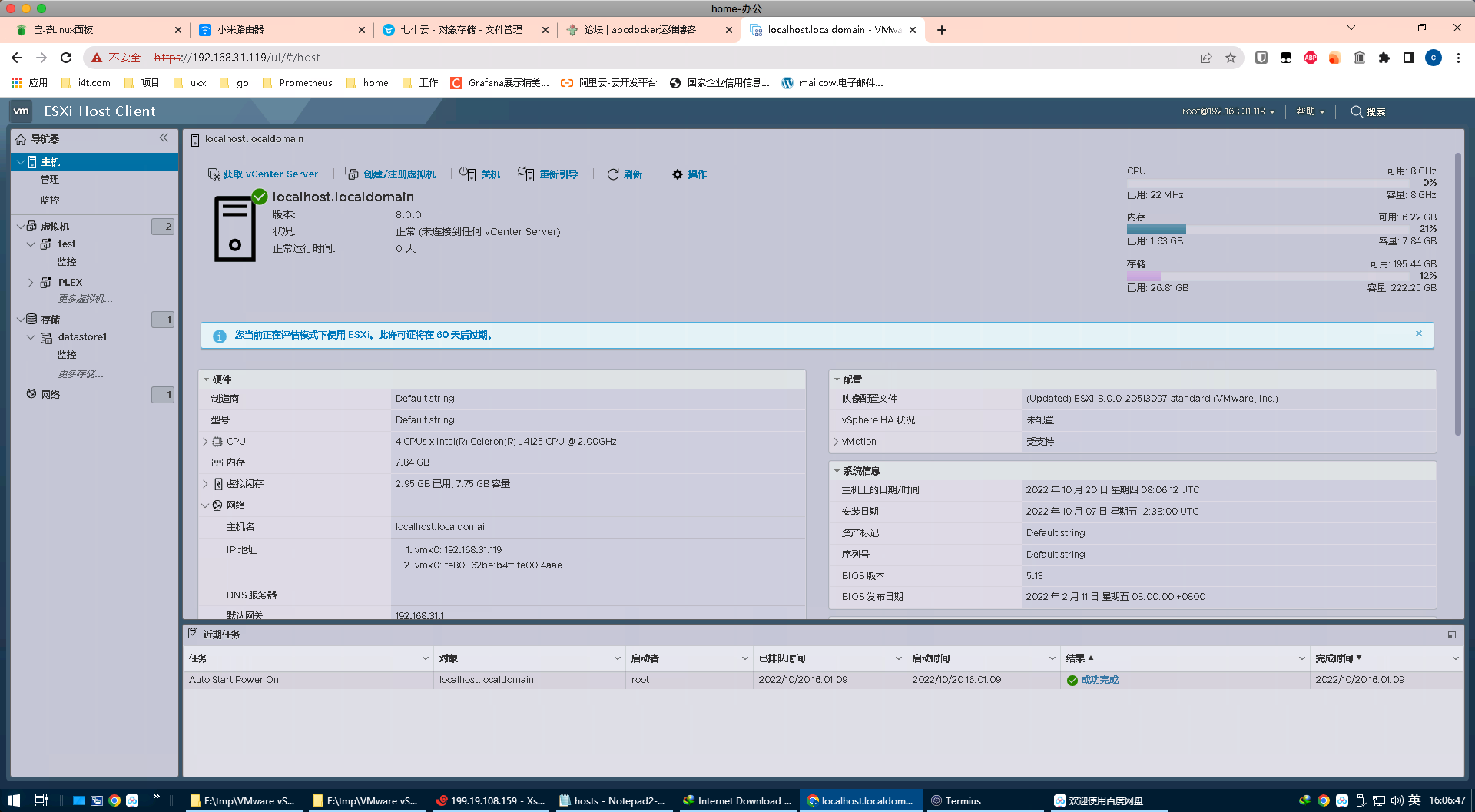Open the Windows Start menu

tap(14, 800)
